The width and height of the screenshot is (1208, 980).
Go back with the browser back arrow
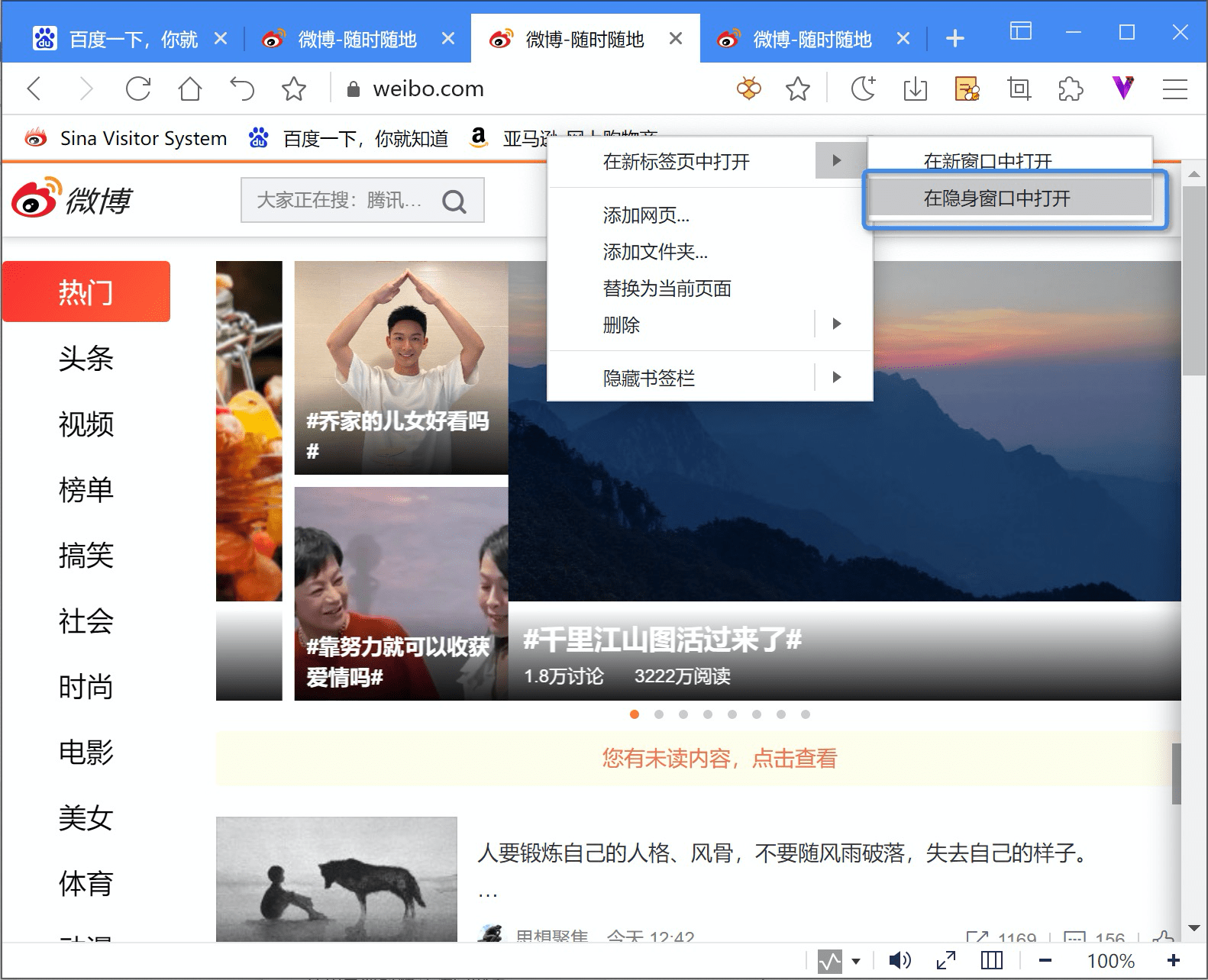pyautogui.click(x=34, y=89)
